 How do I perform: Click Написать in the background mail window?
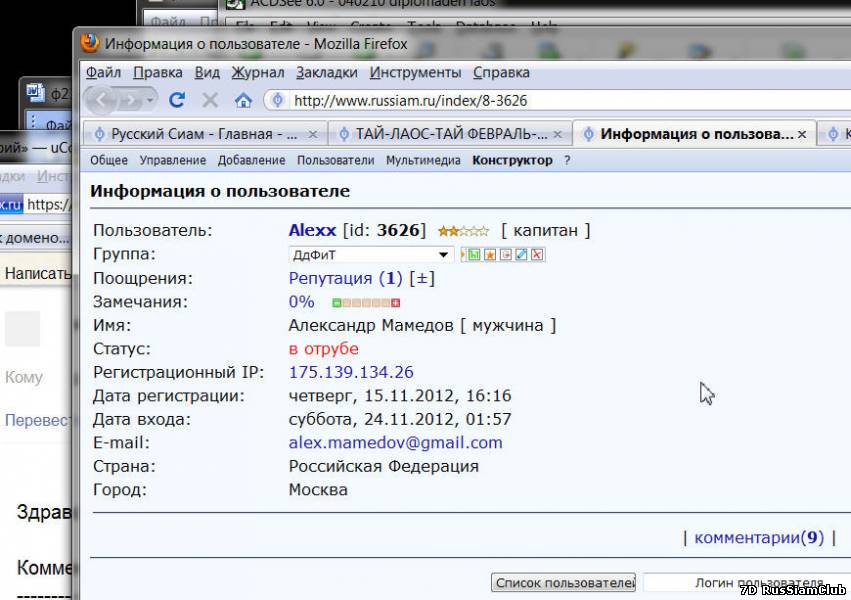(37, 273)
